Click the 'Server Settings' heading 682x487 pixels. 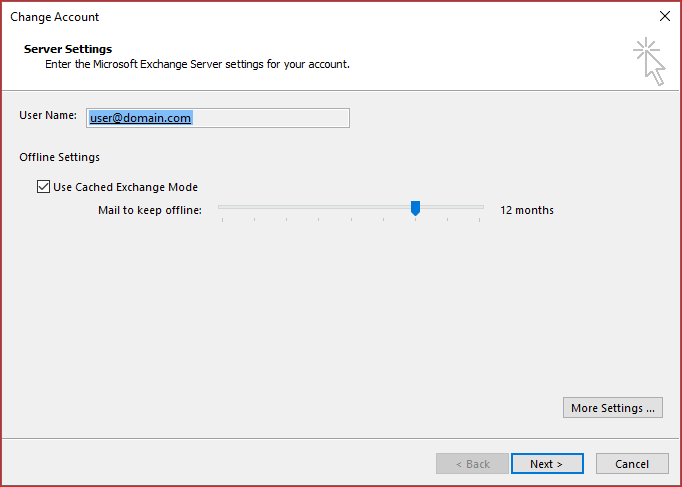[68, 49]
